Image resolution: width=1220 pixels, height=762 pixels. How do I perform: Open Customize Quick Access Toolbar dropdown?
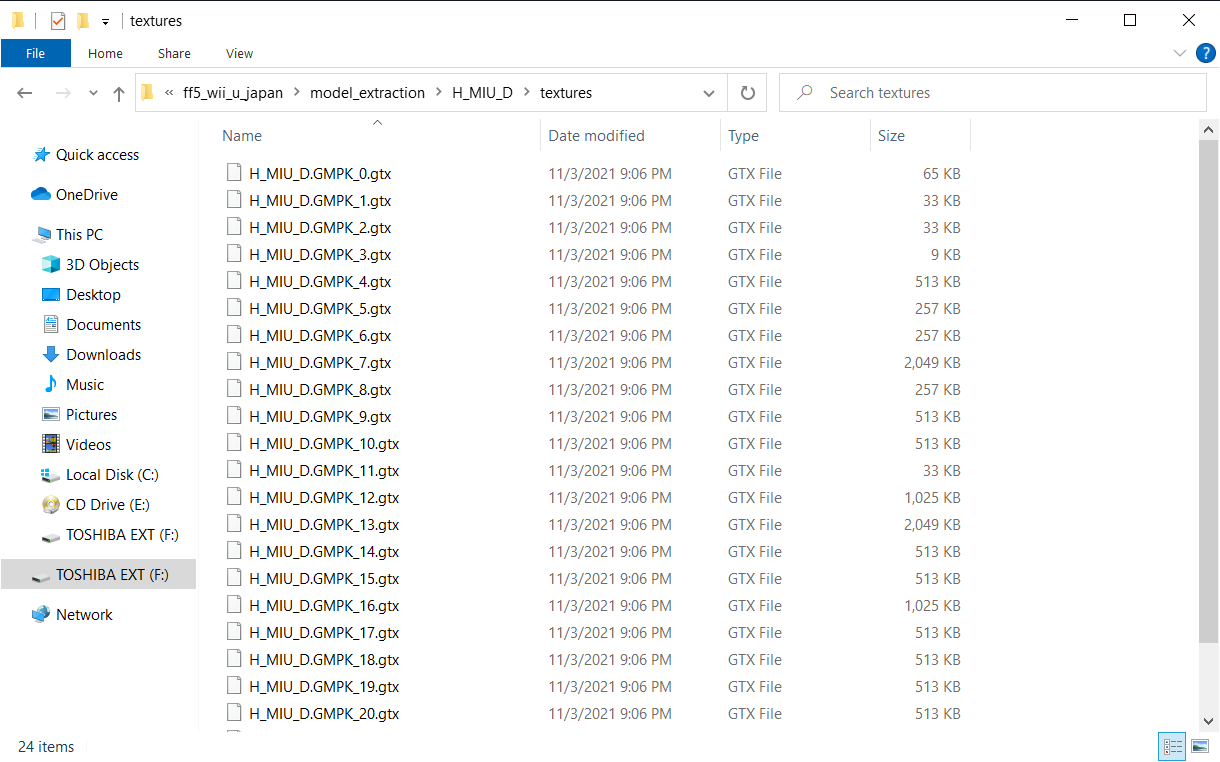point(105,21)
